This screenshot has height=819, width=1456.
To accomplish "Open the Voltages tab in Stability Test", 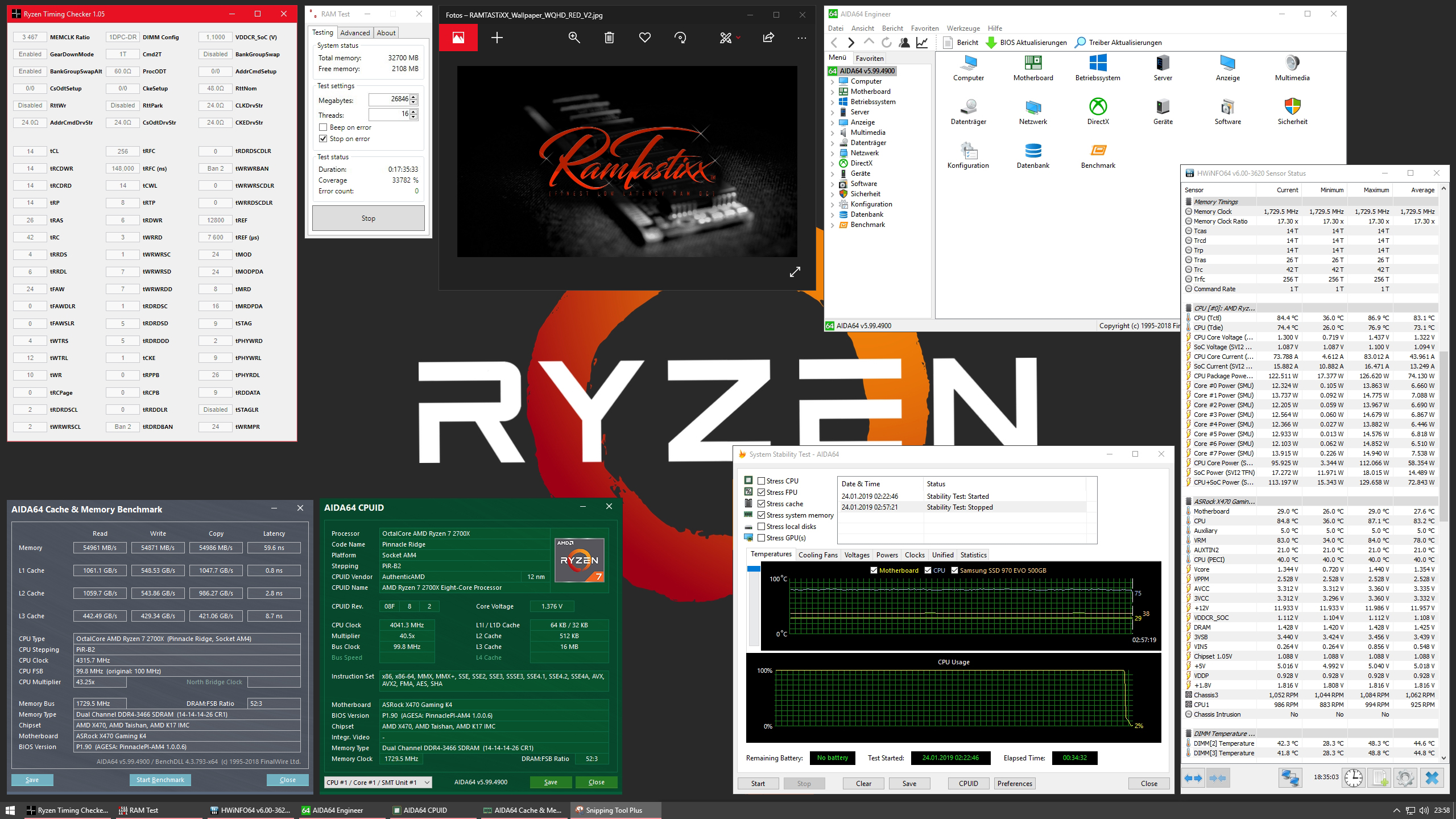I will [x=857, y=555].
